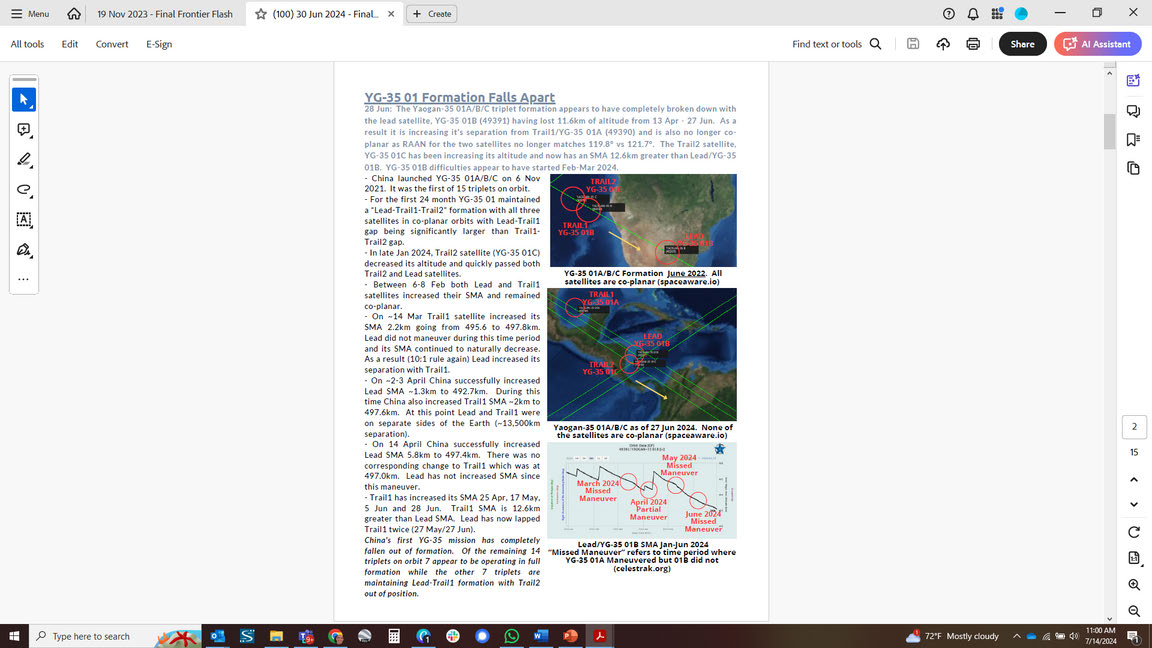Screen dimensions: 1152x648
Task: Open the E-Sign menu
Action: click(x=159, y=44)
